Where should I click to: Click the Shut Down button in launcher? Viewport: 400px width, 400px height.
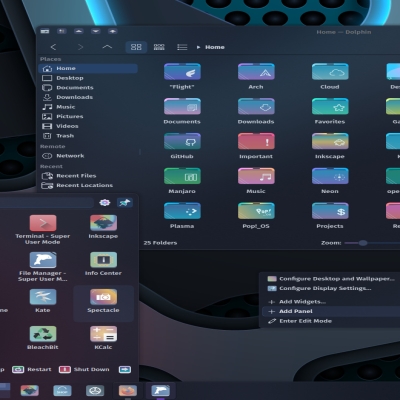84,369
